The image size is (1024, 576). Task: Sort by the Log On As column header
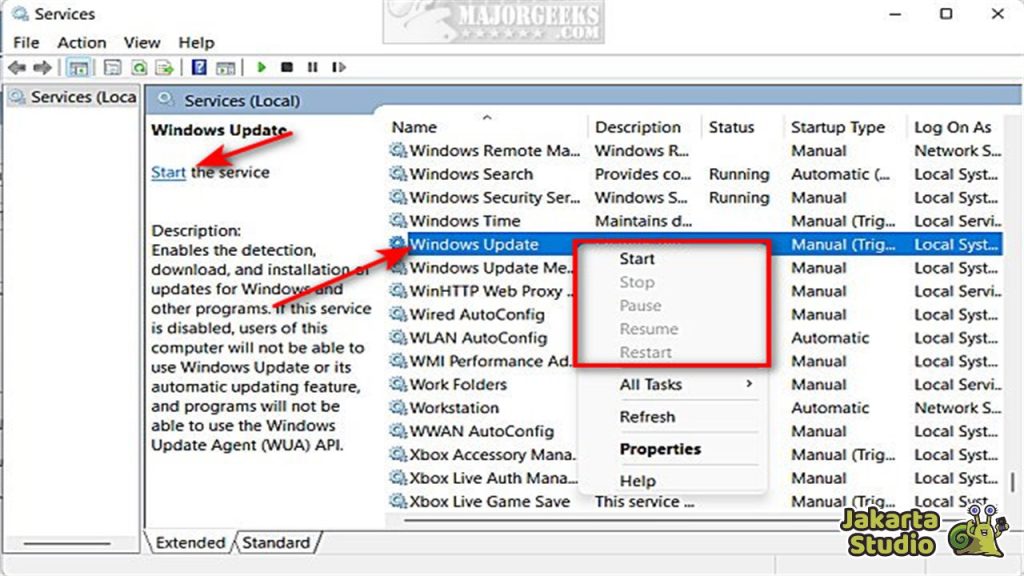point(955,127)
